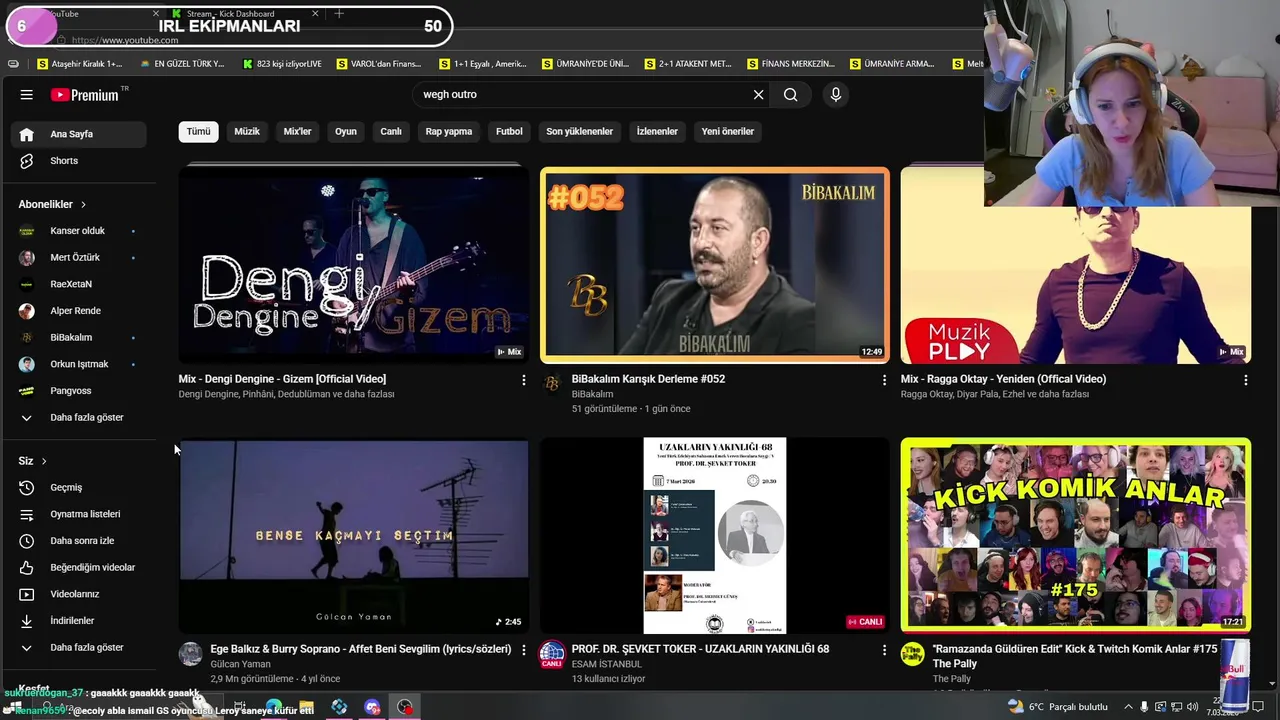Select the Müzik filter chip

pyautogui.click(x=247, y=132)
